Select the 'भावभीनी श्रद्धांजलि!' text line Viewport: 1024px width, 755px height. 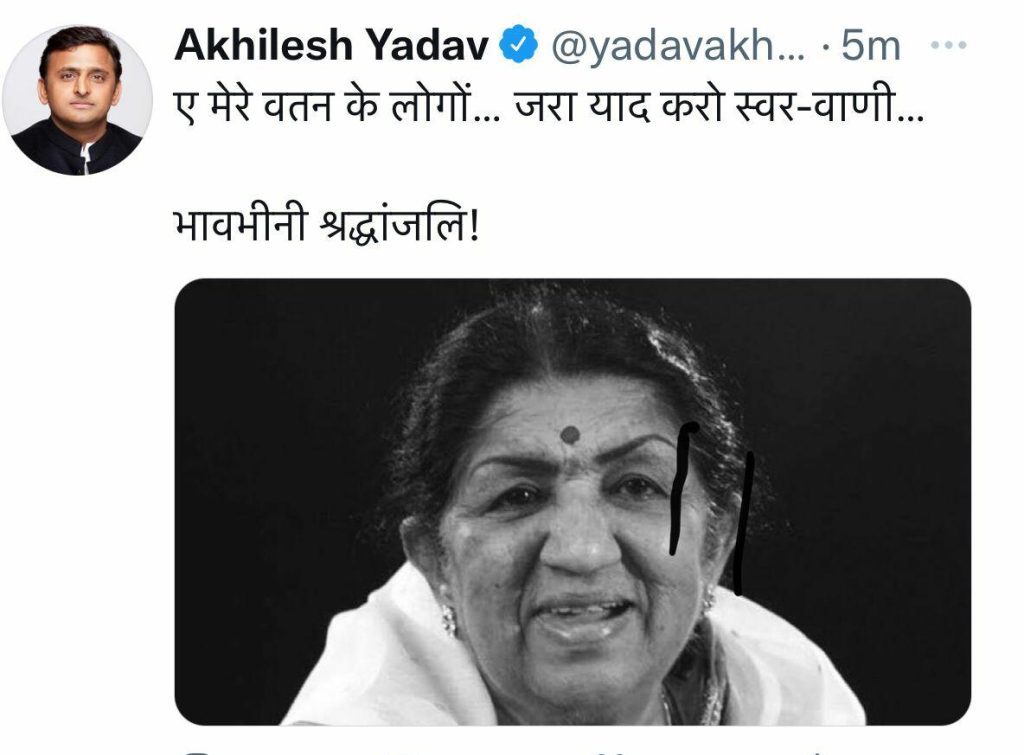[x=327, y=225]
